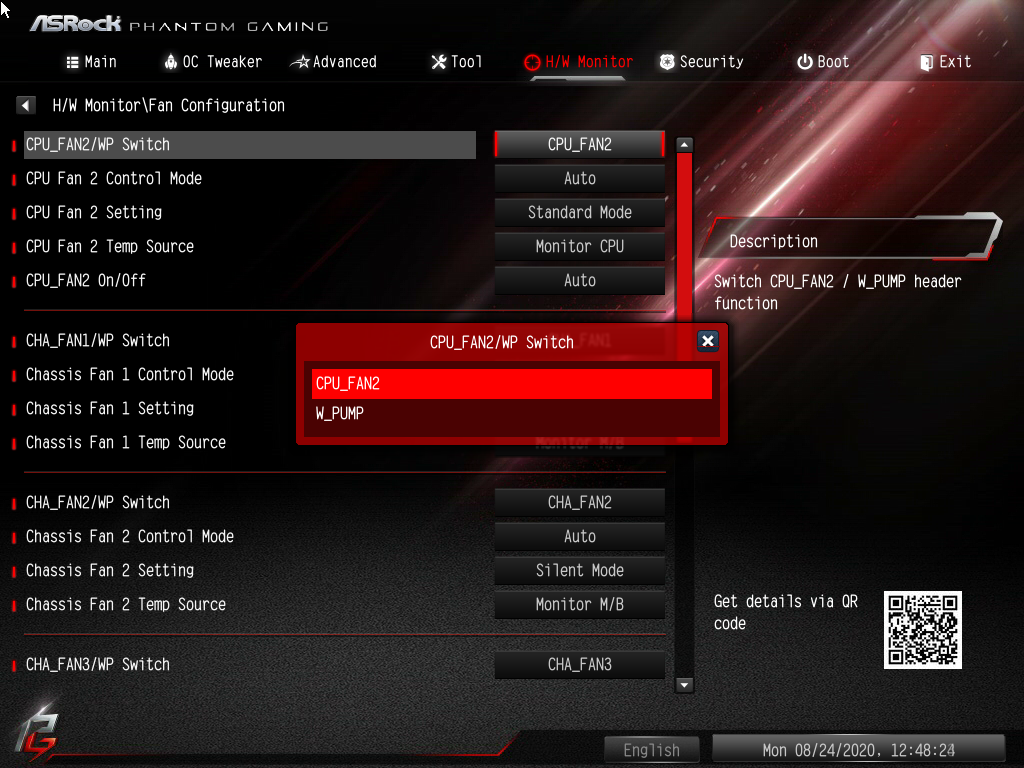Go to the Tool tab
This screenshot has width=1024, height=768.
pyautogui.click(x=456, y=62)
